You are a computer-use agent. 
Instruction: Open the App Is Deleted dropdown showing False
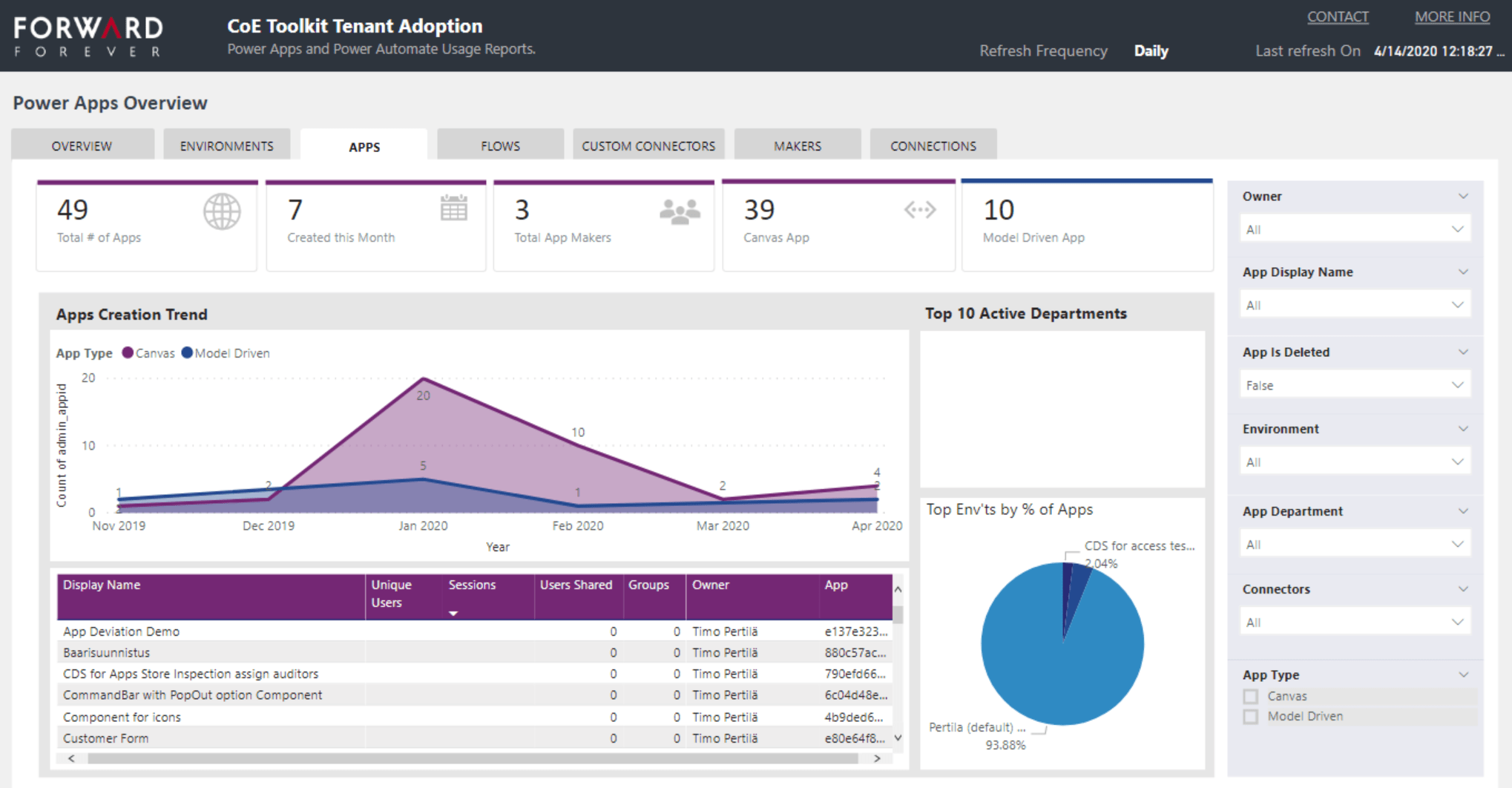pyautogui.click(x=1355, y=385)
